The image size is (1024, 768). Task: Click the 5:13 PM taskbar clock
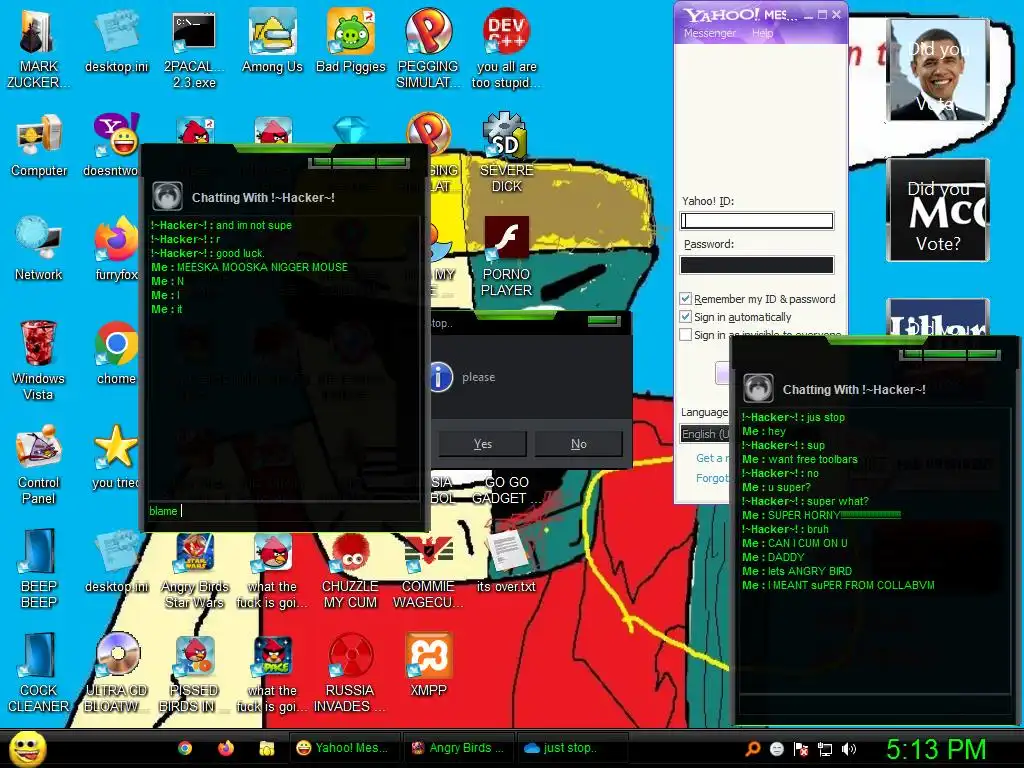936,749
